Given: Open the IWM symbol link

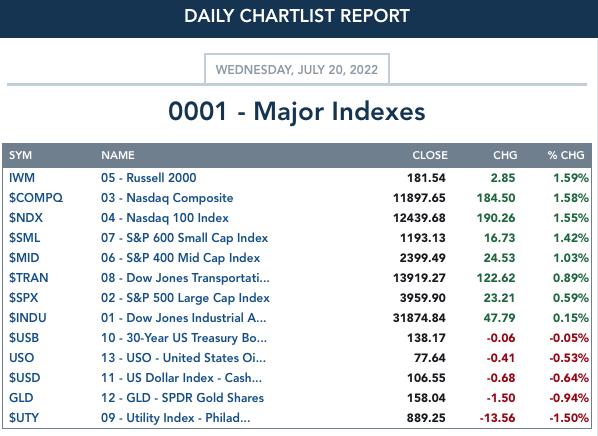Looking at the screenshot, I should point(22,178).
